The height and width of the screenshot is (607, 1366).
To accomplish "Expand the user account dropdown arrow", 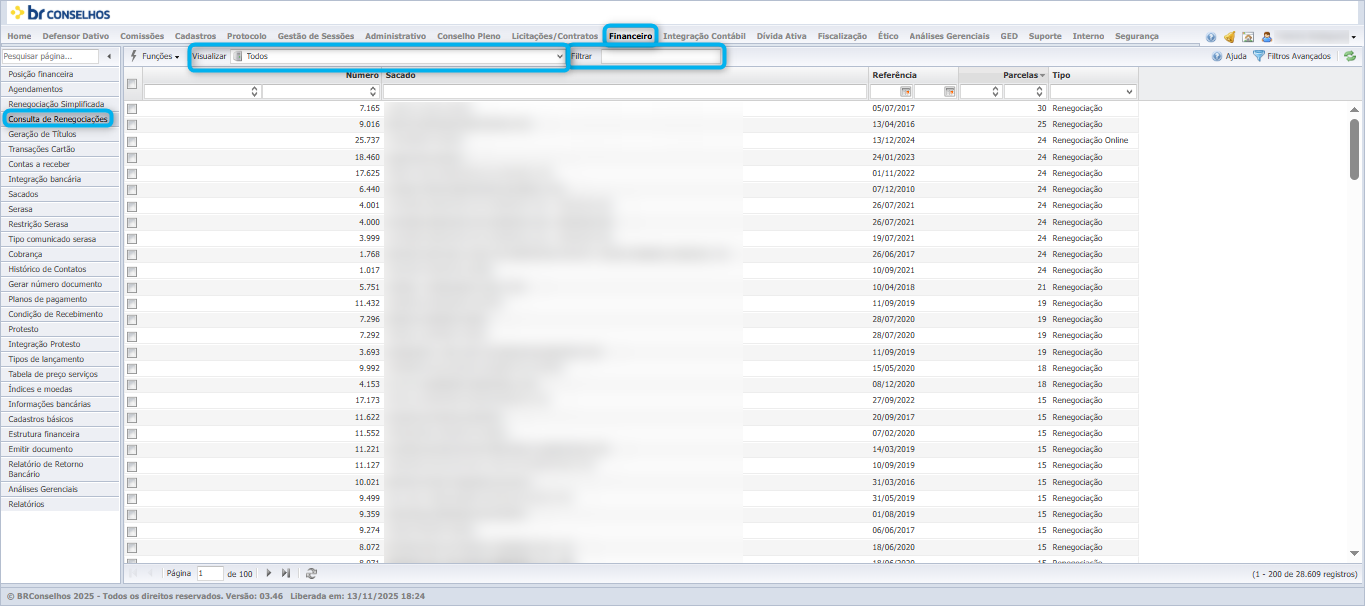I will point(1353,37).
